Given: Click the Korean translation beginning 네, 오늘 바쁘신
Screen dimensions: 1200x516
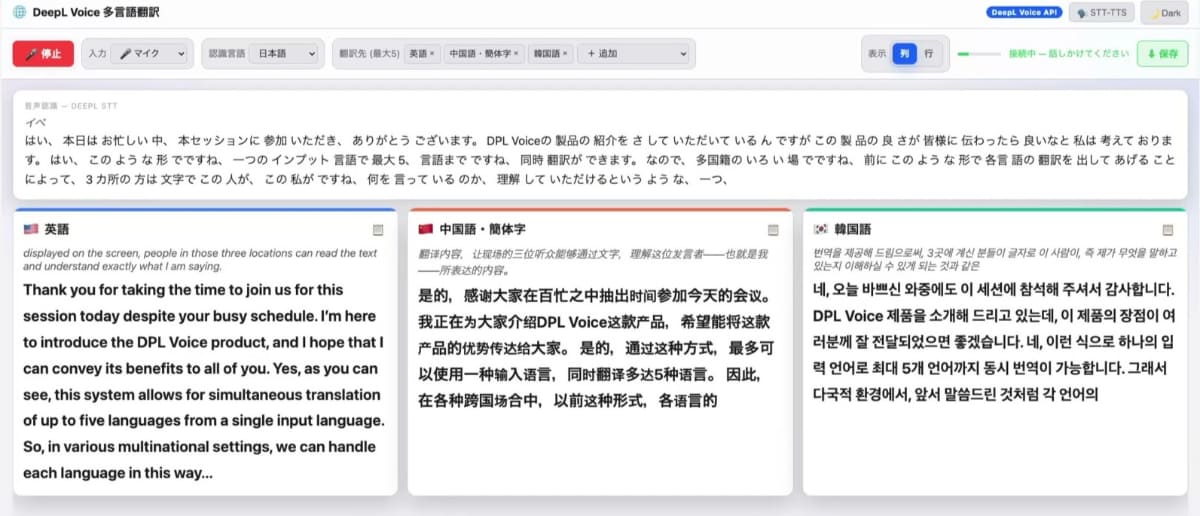Looking at the screenshot, I should click(x=993, y=341).
